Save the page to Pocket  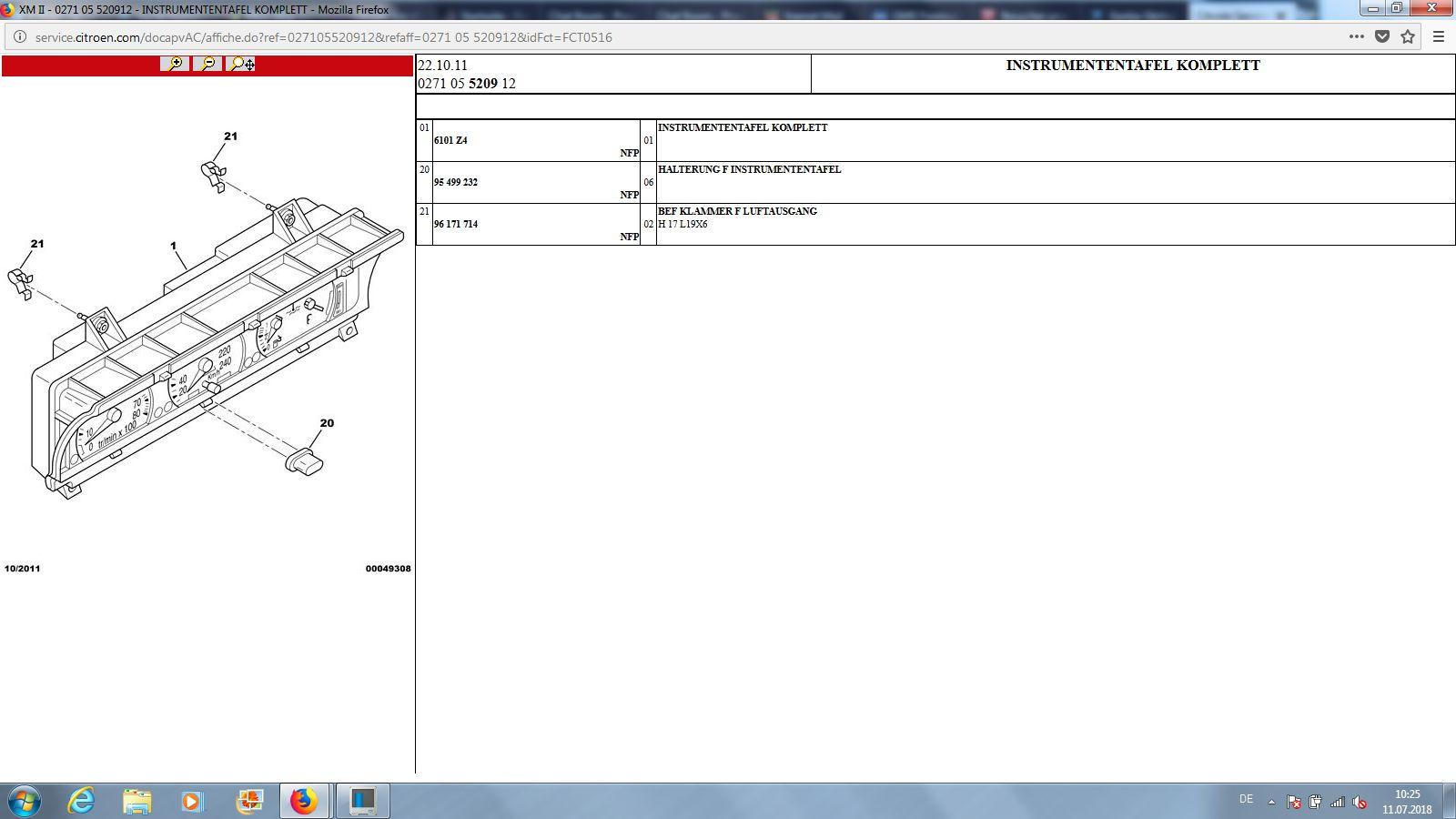1382,37
